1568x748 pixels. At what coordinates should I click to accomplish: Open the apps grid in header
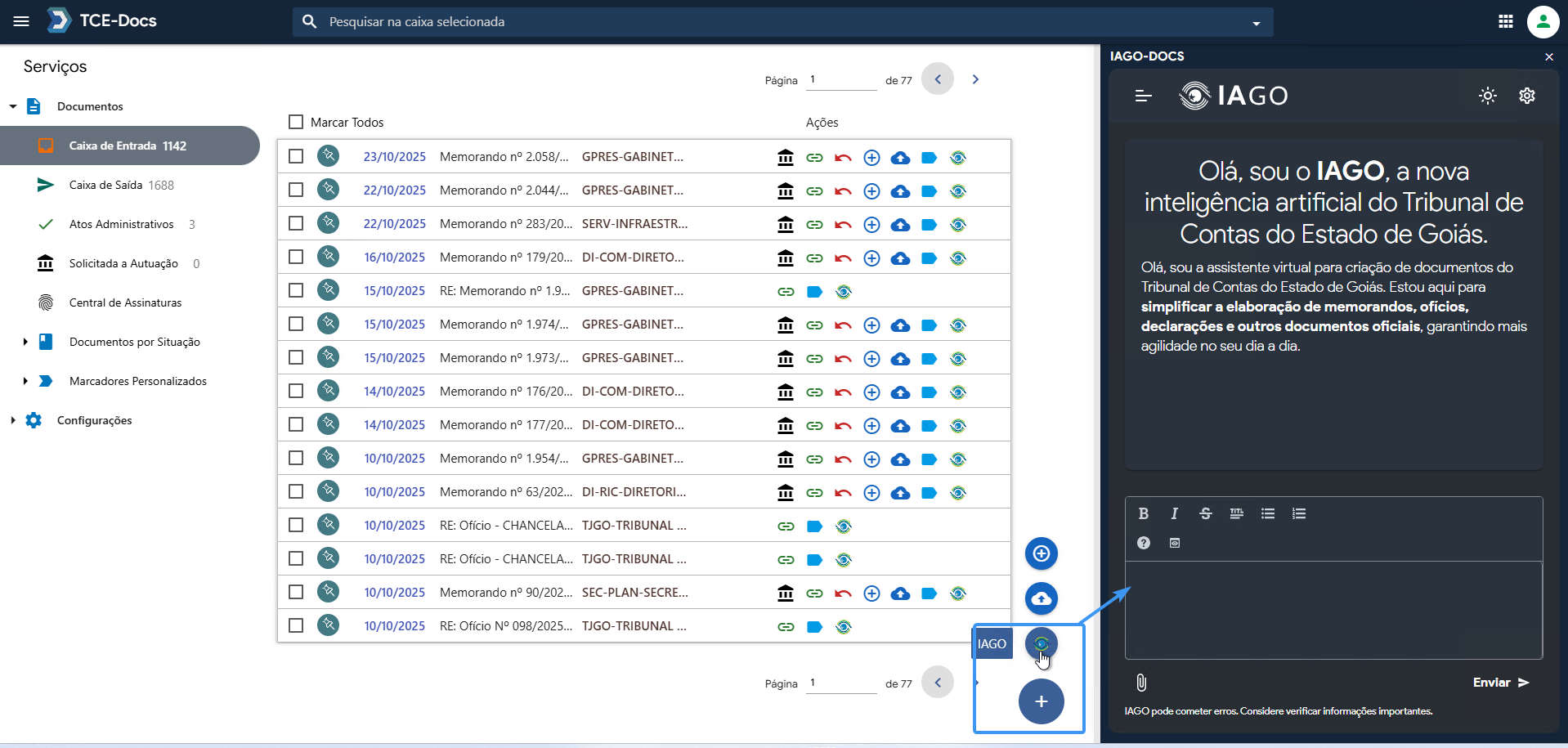point(1505,22)
